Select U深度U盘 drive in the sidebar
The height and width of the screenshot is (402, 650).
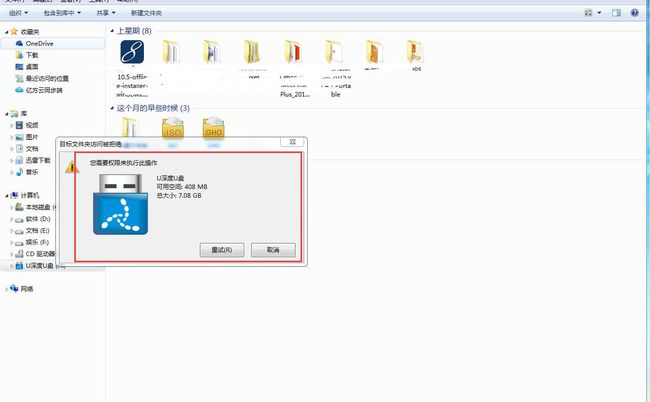click(39, 266)
